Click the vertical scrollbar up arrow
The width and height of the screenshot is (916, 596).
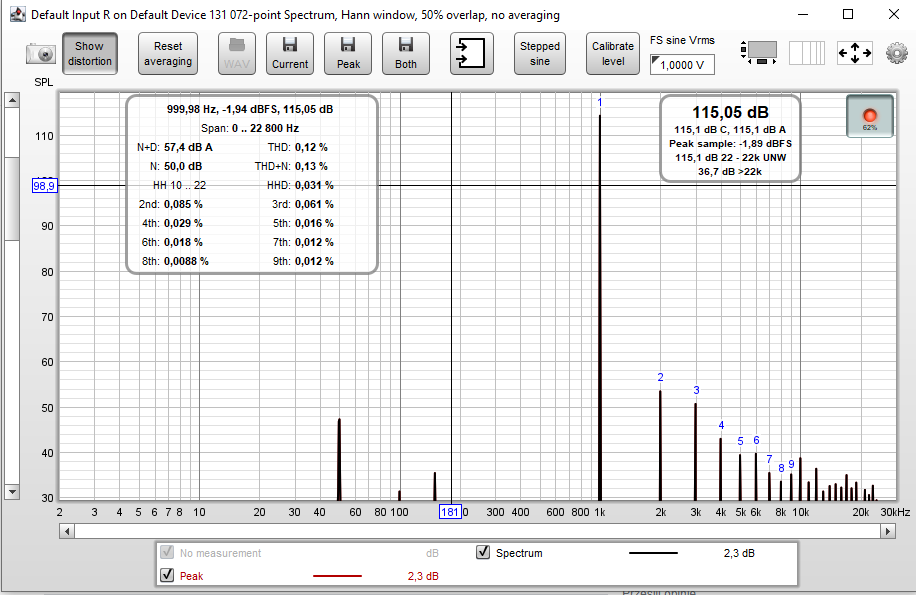pyautogui.click(x=12, y=101)
